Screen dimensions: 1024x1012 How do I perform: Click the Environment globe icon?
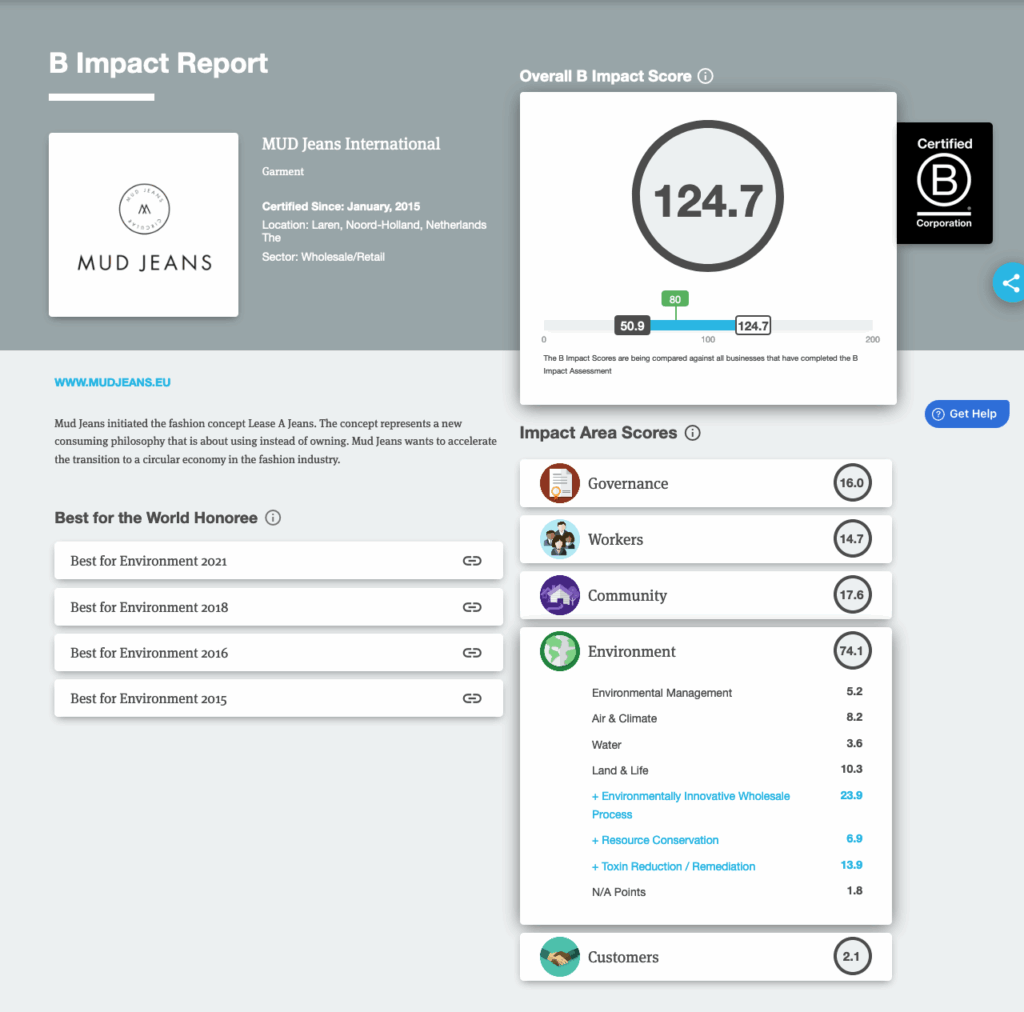coord(560,651)
